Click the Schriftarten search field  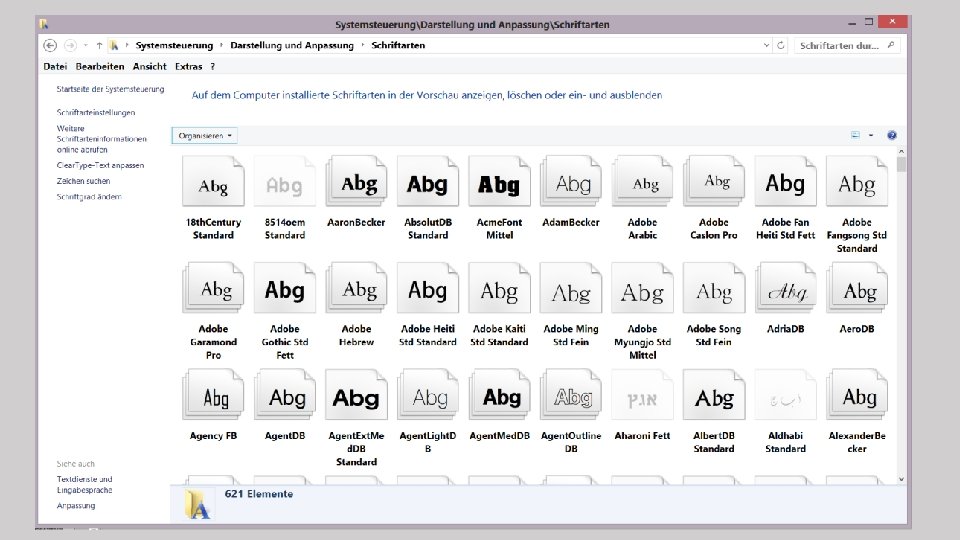847,45
